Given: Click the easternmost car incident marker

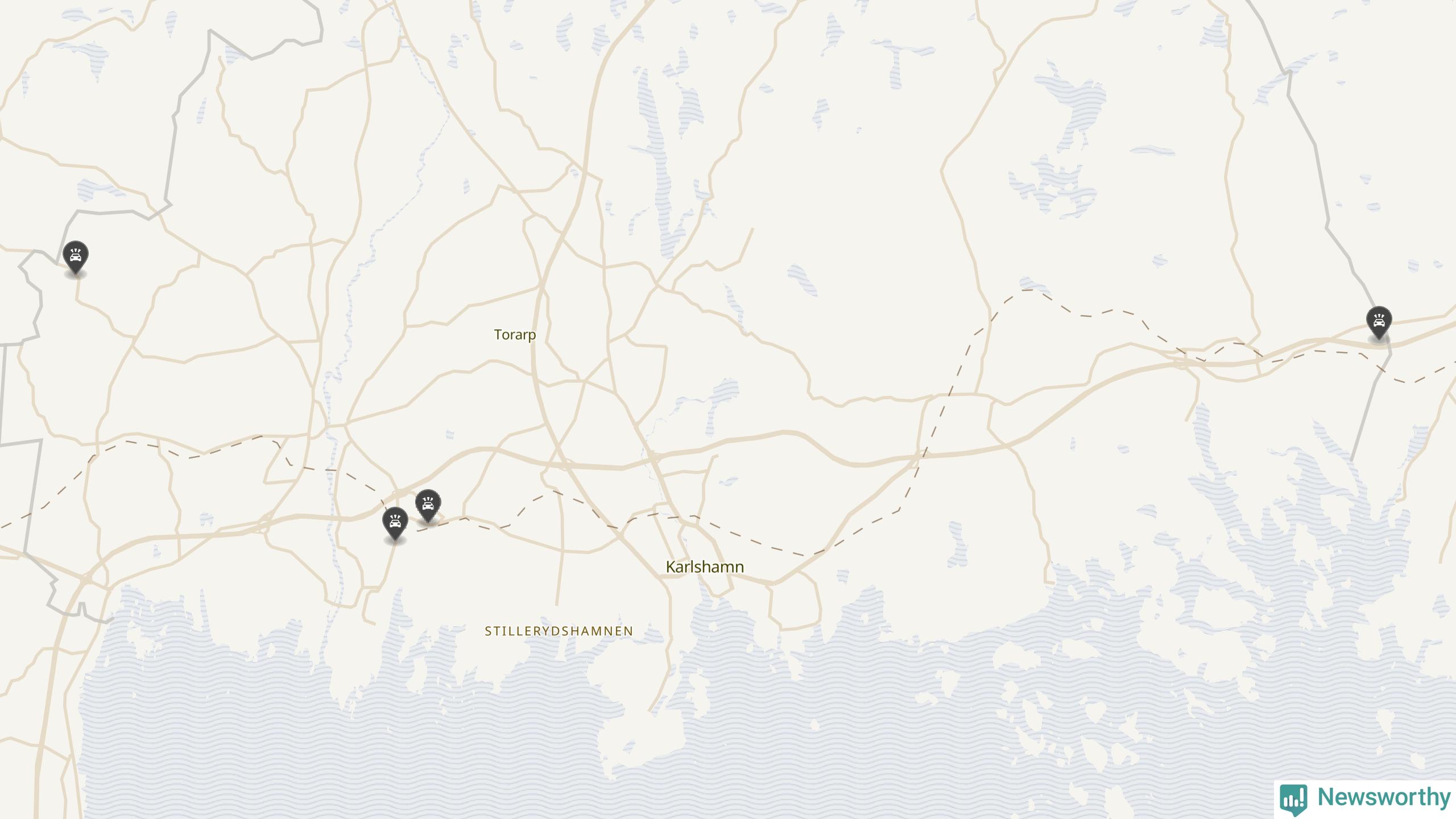Looking at the screenshot, I should [1379, 323].
